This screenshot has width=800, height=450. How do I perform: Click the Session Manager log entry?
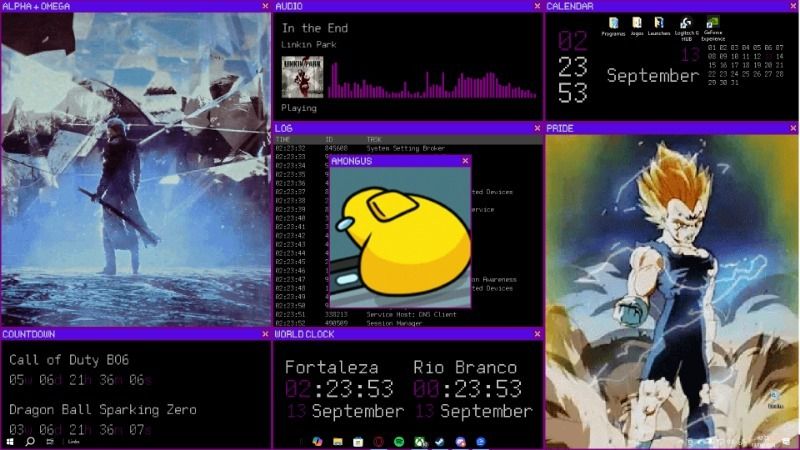coord(394,323)
